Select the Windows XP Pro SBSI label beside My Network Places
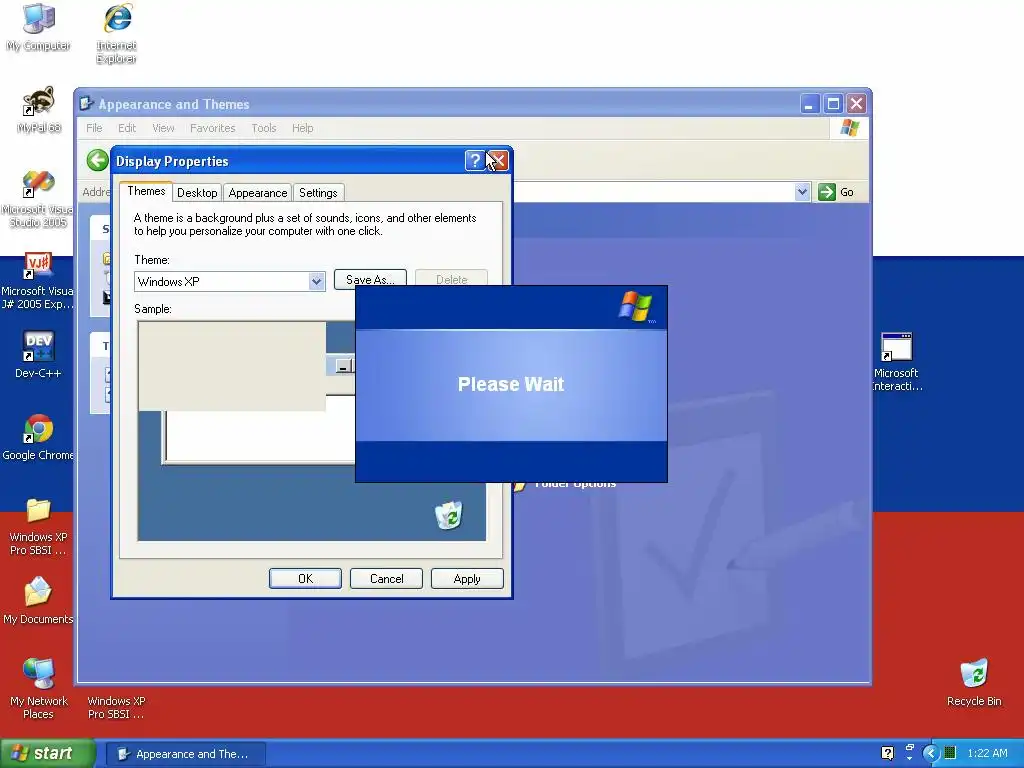The image size is (1024, 768). click(x=116, y=707)
